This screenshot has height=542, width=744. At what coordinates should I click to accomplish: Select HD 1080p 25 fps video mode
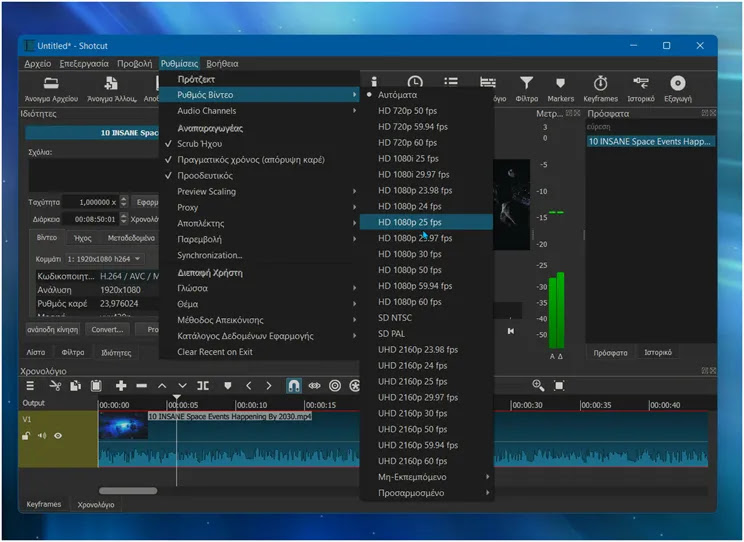pyautogui.click(x=427, y=222)
